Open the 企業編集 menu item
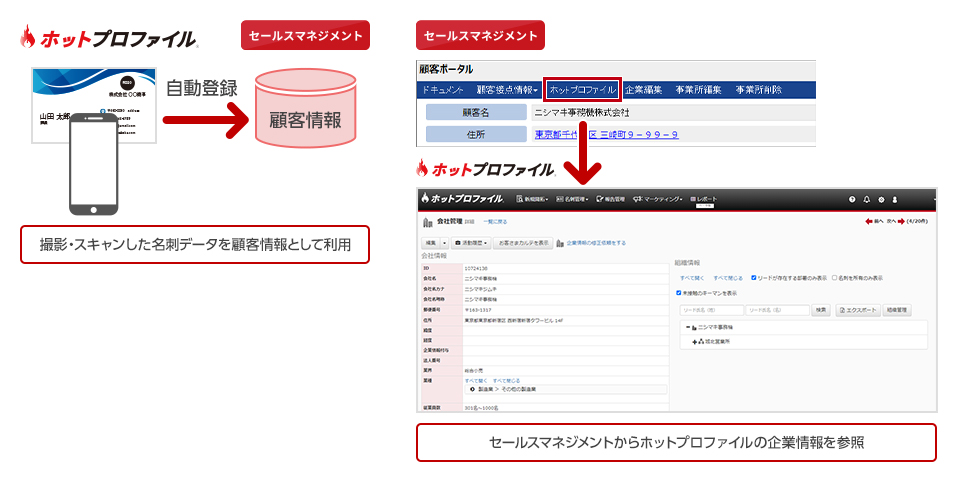This screenshot has height=482, width=958. pyautogui.click(x=644, y=90)
